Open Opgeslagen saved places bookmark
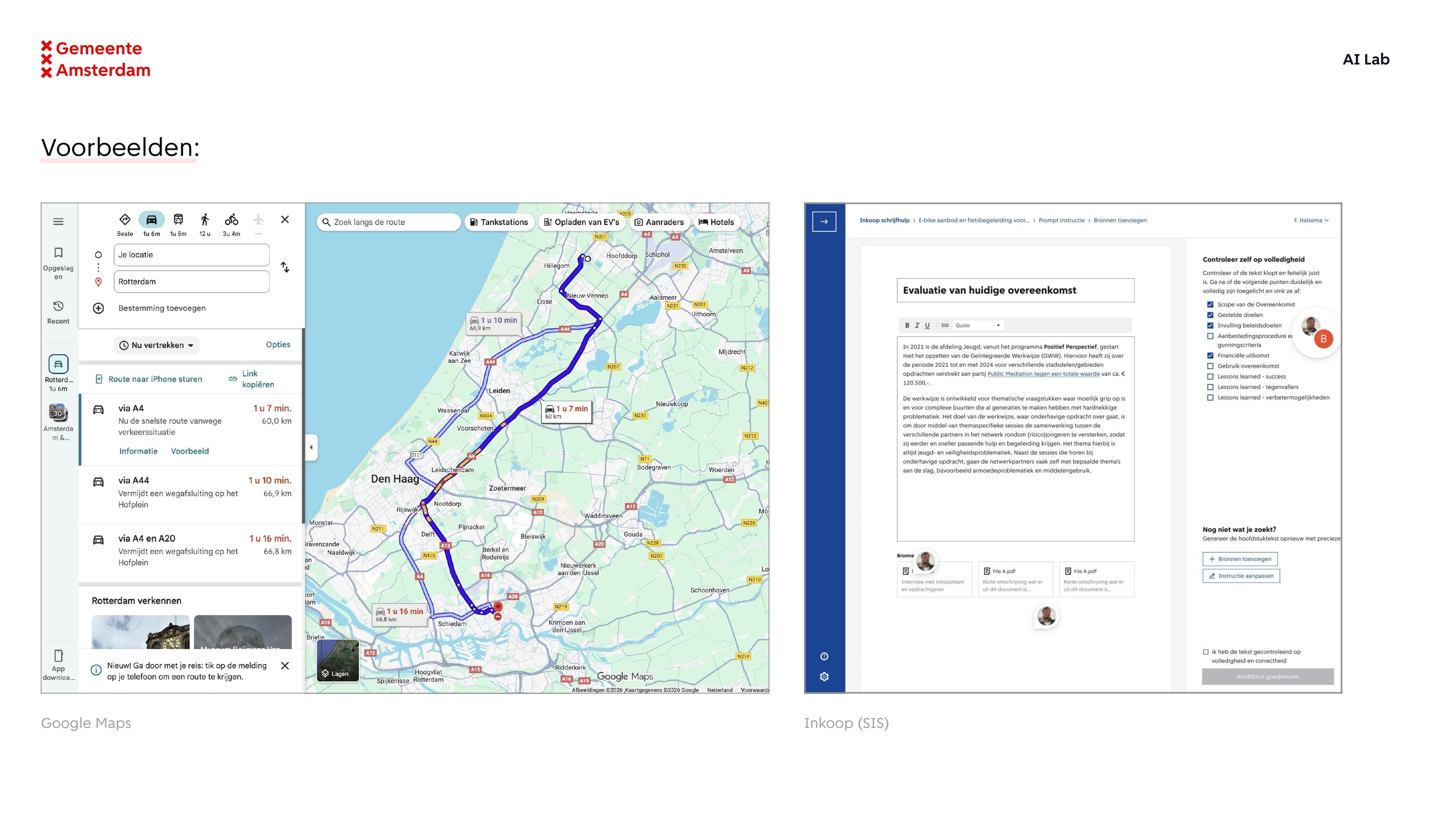Viewport: 1456px width, 819px height. (x=58, y=252)
